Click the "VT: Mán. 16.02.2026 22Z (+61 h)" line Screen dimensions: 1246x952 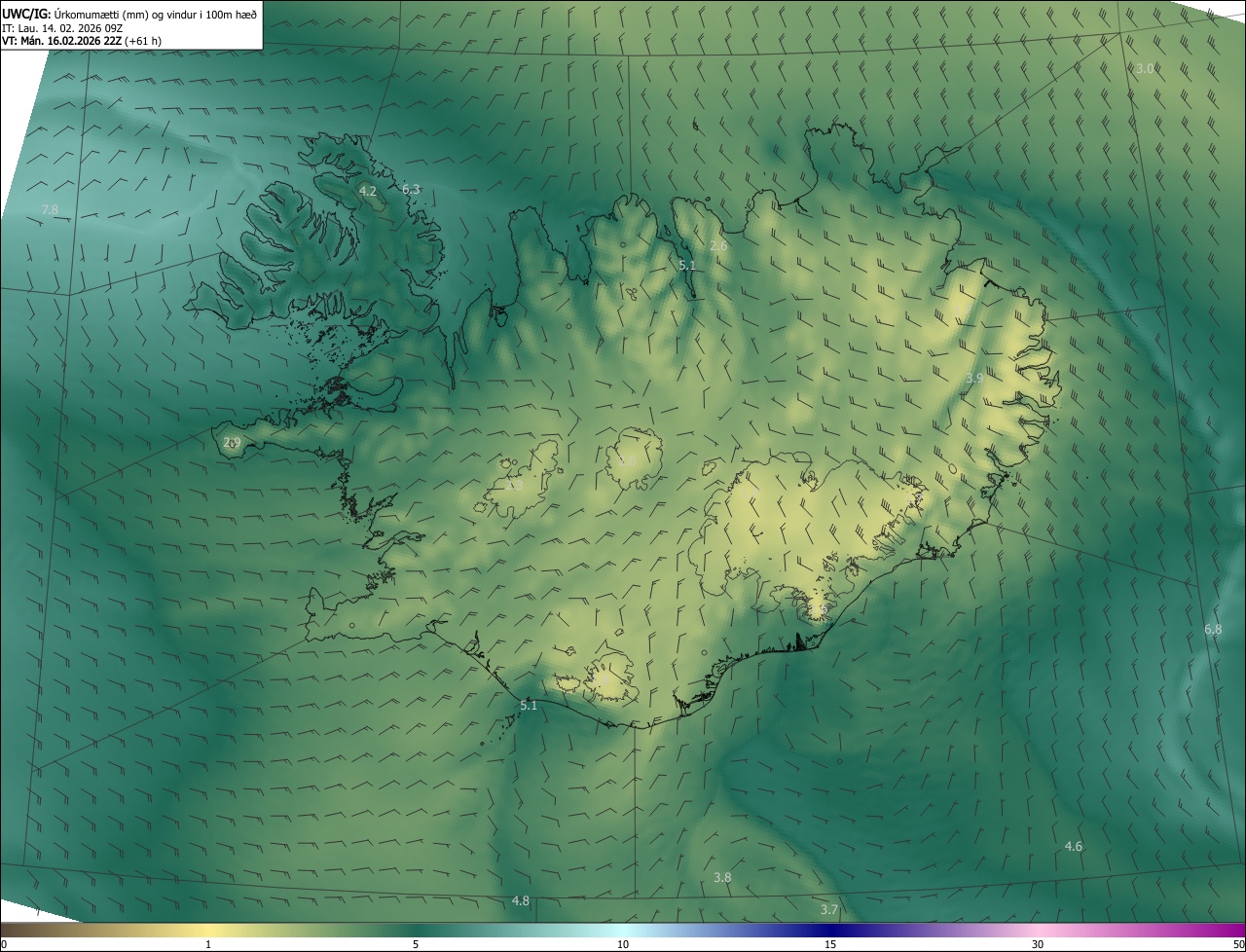click(82, 41)
